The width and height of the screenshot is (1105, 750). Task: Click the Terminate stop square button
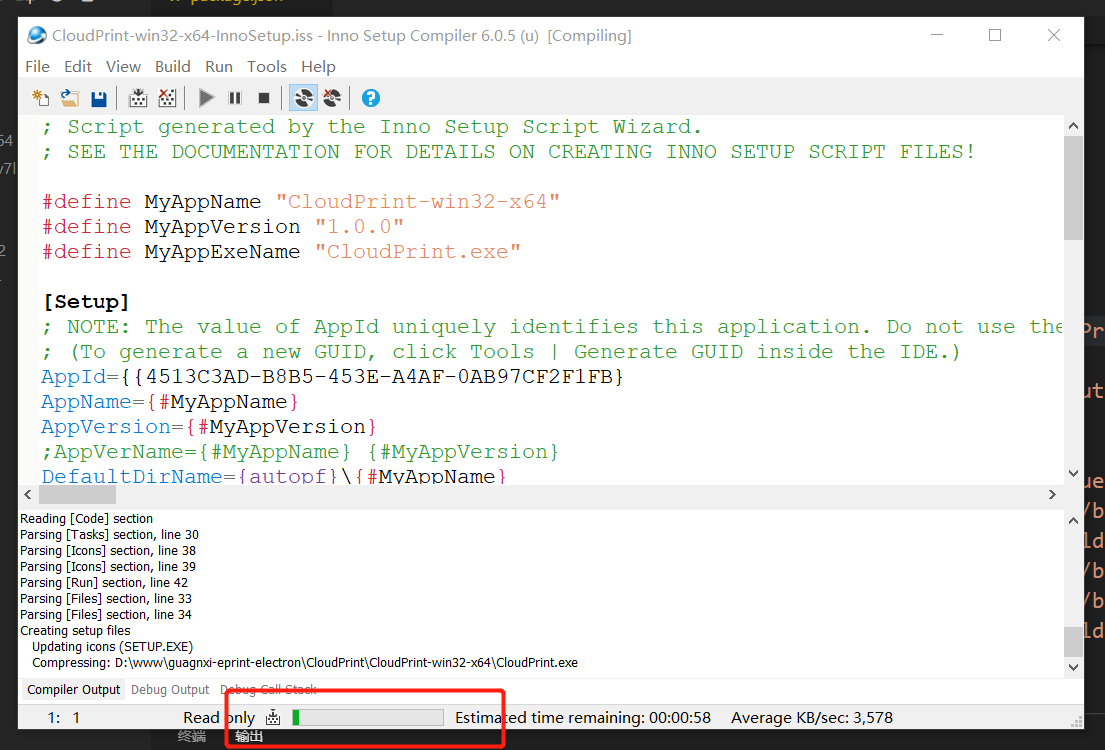pos(264,98)
